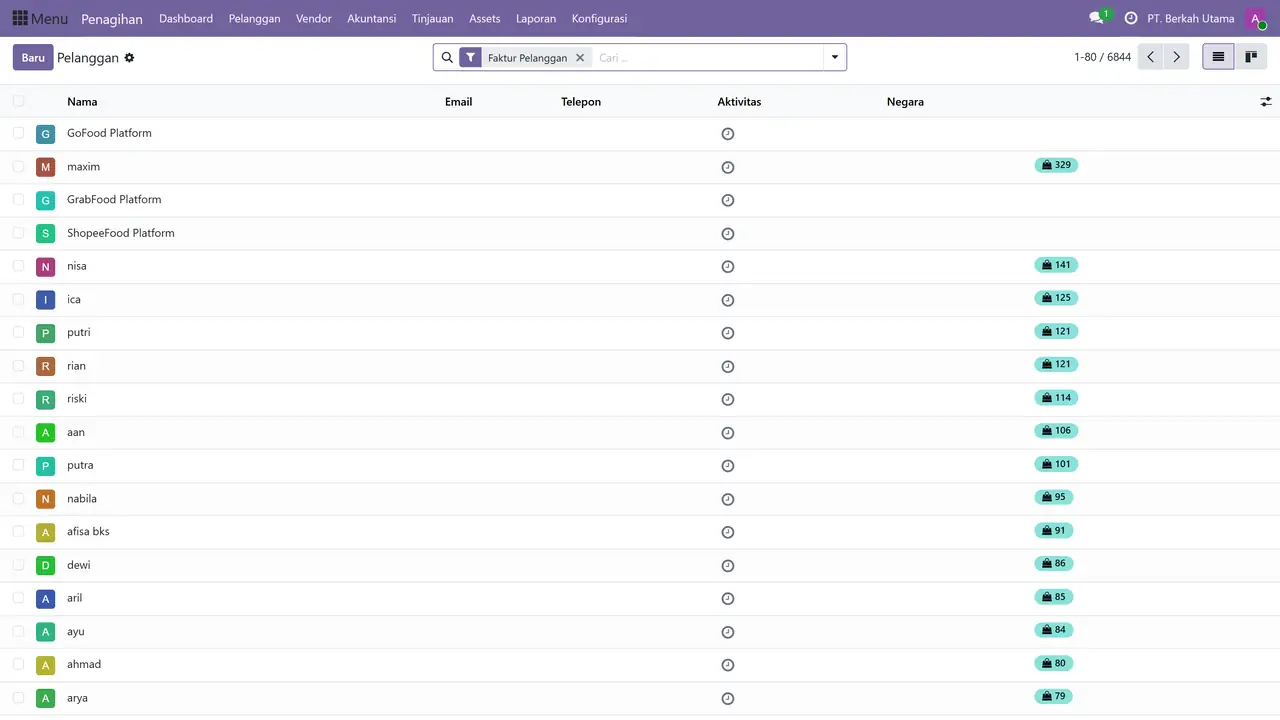Open activity clock for nisa row

pyautogui.click(x=728, y=267)
